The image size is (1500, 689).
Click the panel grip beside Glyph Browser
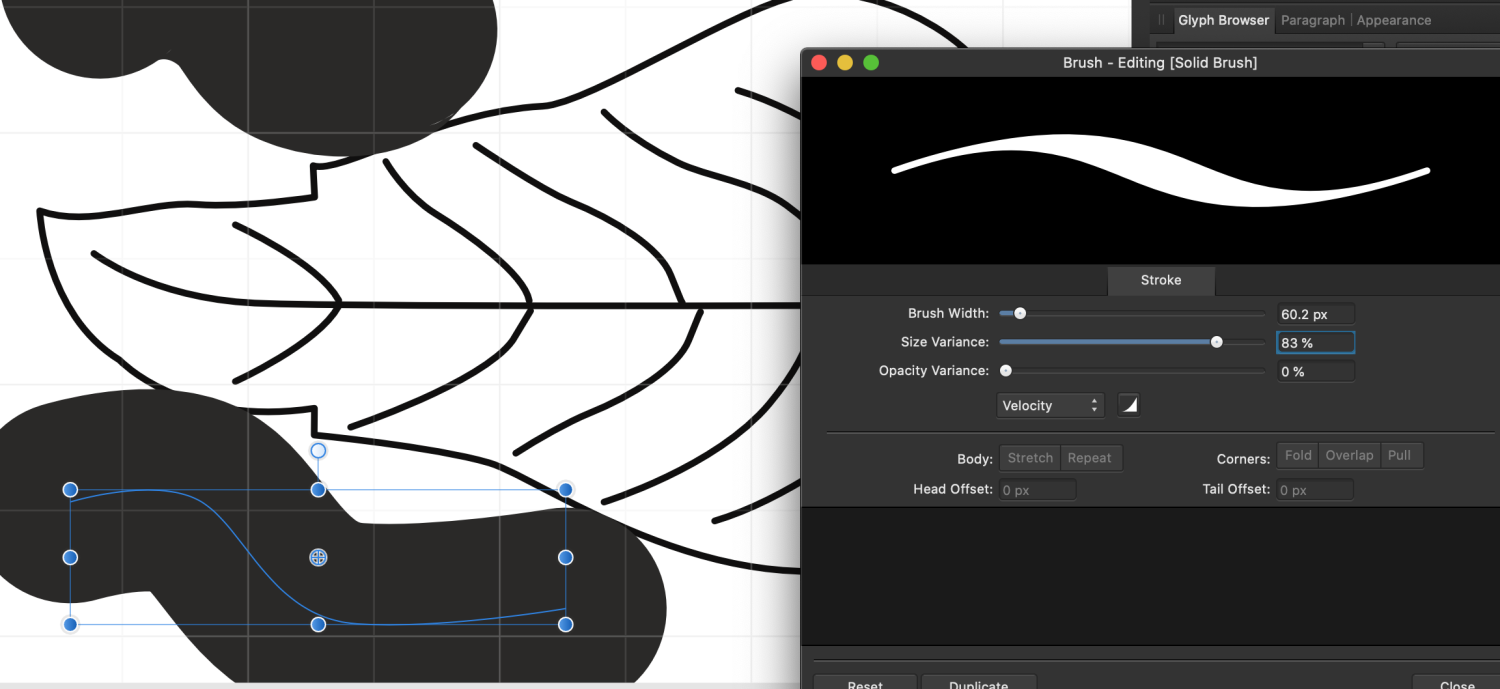pyautogui.click(x=1161, y=20)
